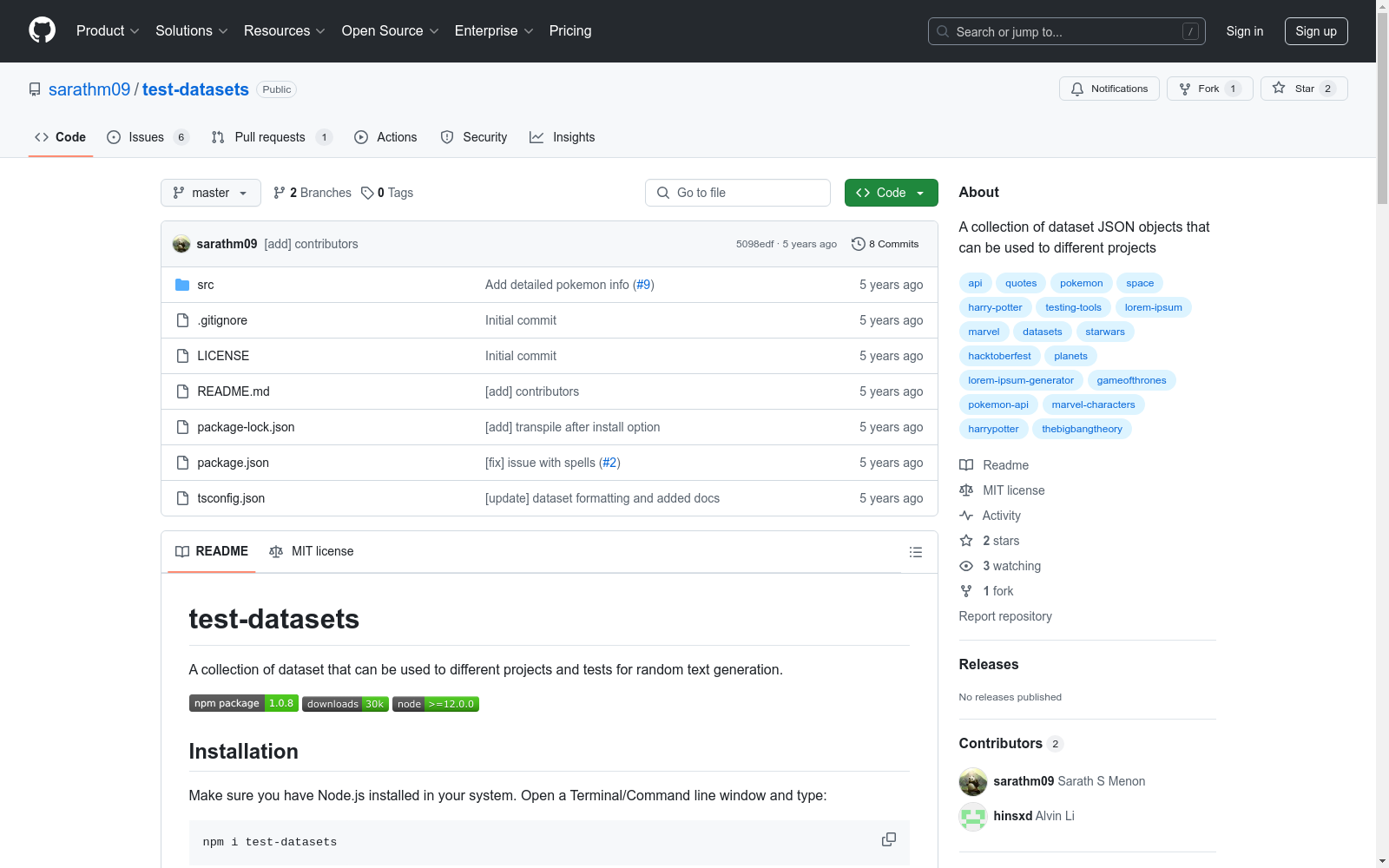Switch to the Security tab

coord(474,137)
